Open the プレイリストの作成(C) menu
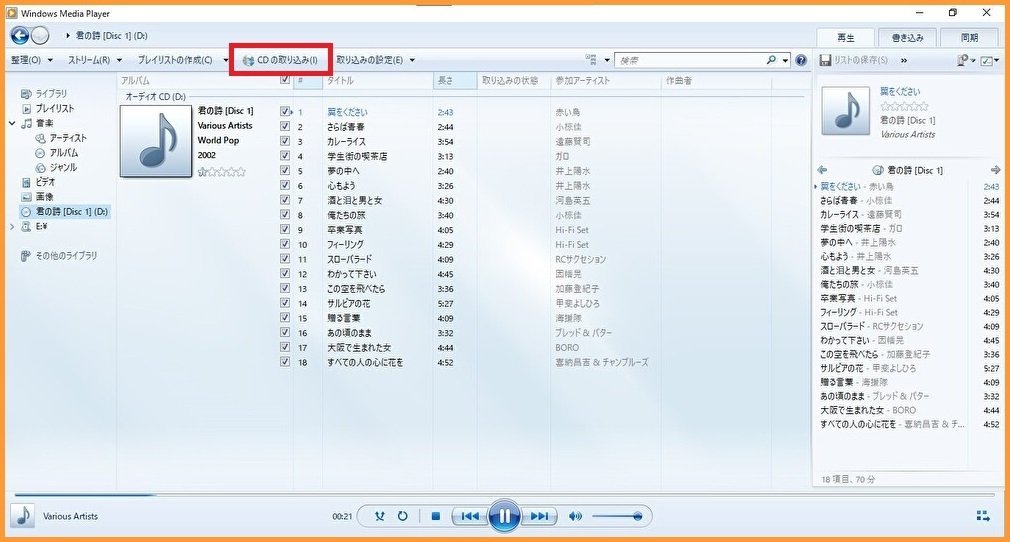 (x=182, y=60)
